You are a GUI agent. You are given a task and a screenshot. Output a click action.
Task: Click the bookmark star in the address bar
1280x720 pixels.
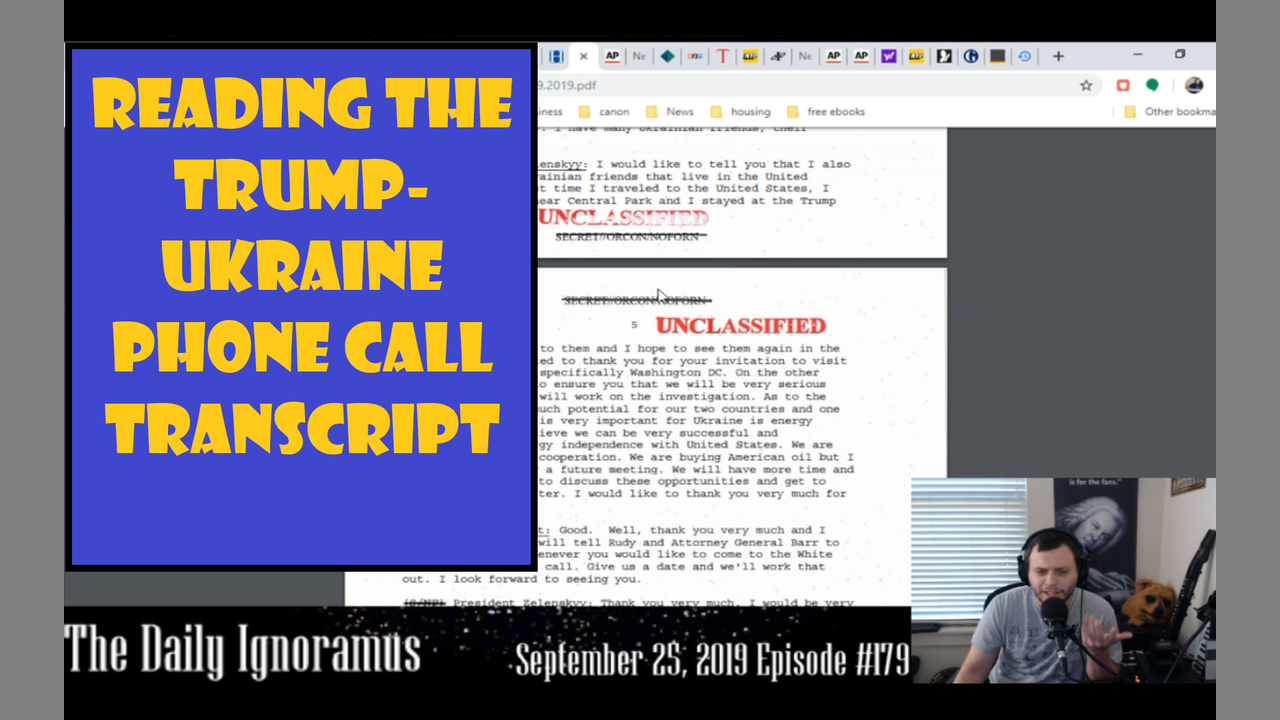[x=1086, y=85]
